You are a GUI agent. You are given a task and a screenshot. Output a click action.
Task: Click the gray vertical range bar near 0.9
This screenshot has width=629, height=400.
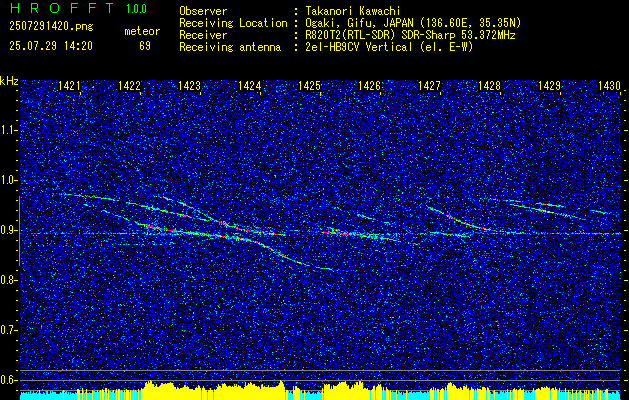point(19,231)
